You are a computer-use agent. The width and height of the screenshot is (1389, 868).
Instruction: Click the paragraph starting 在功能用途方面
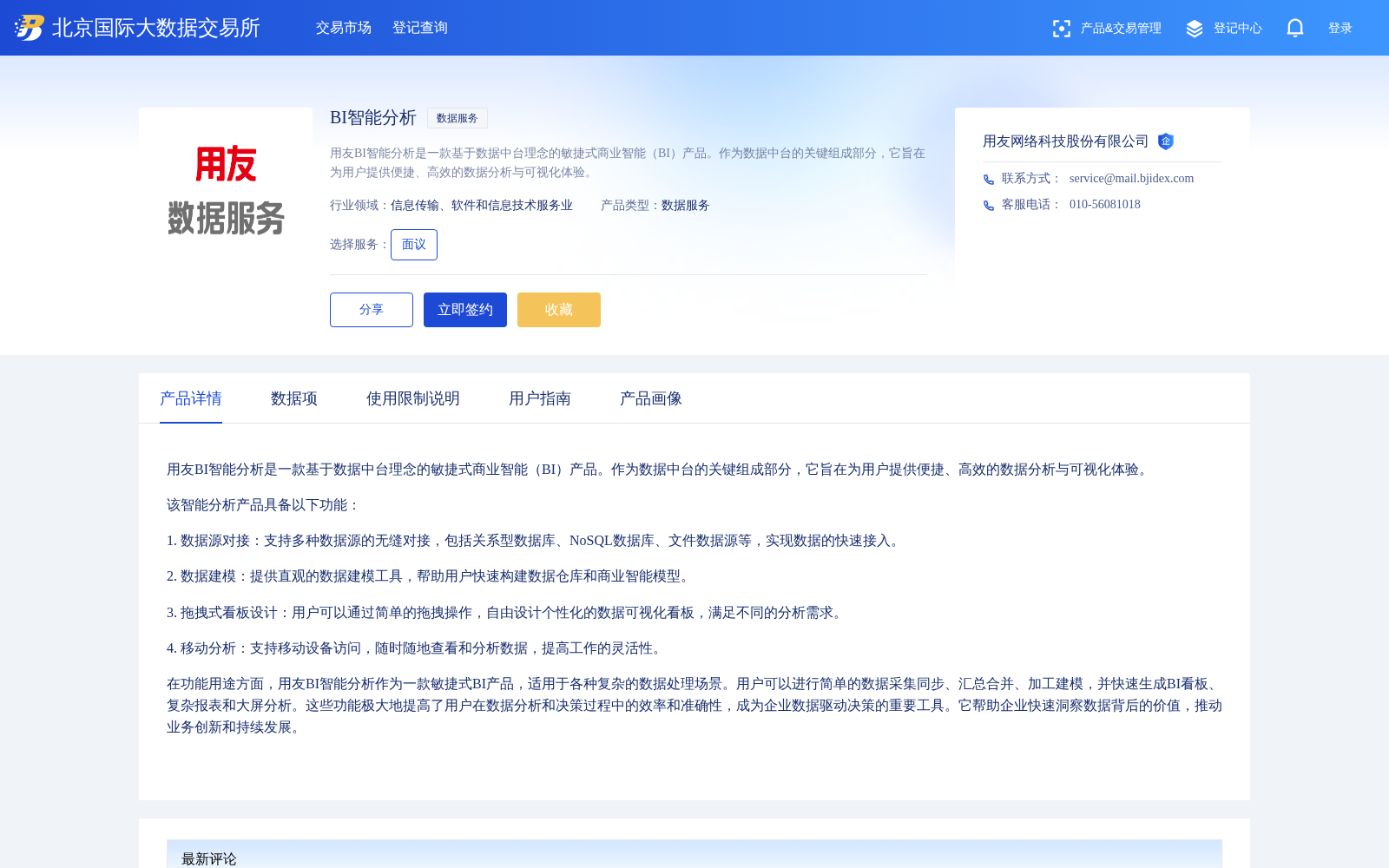click(694, 706)
